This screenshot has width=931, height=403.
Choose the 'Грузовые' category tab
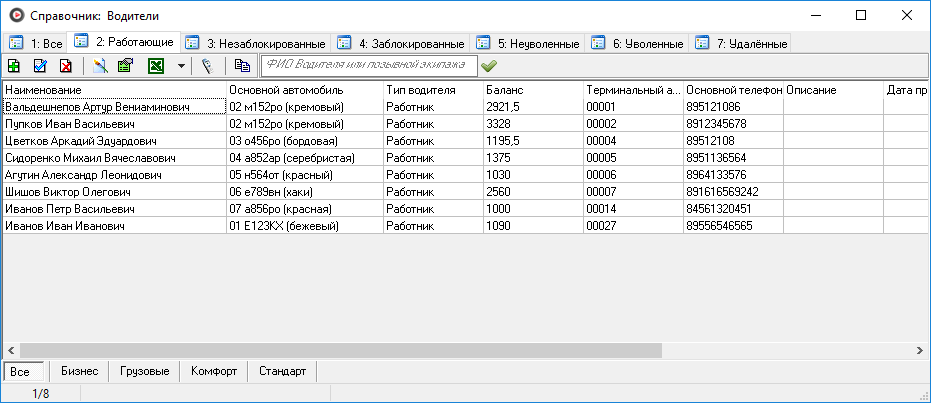pyautogui.click(x=144, y=371)
